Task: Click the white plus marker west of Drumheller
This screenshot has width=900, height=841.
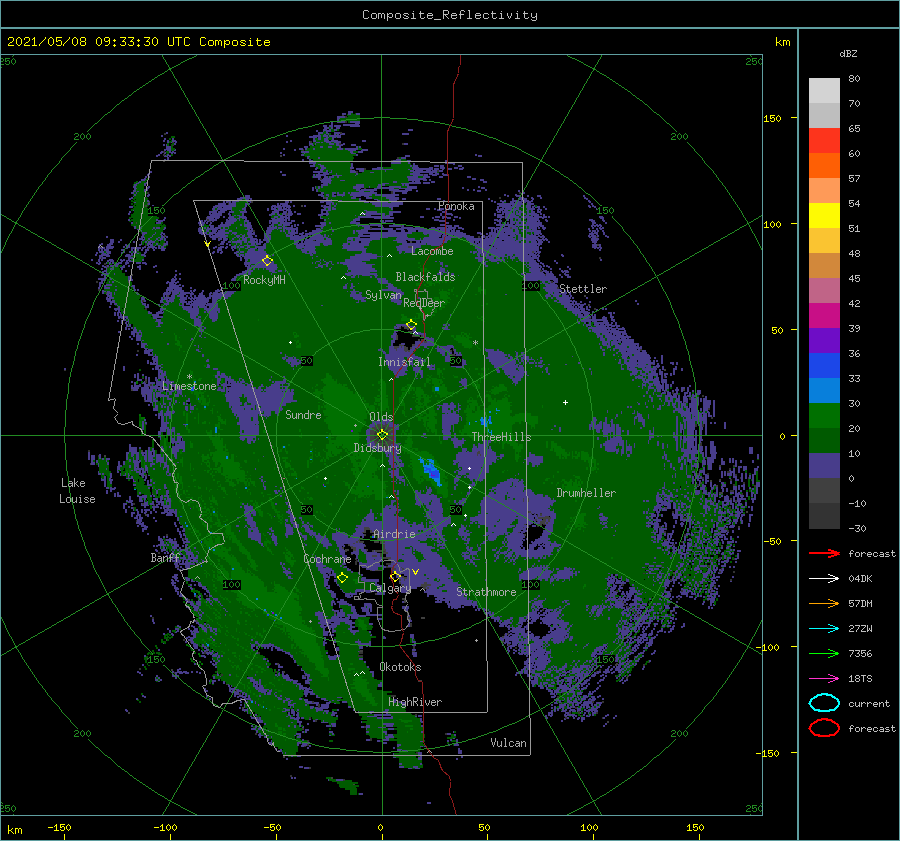Action: click(565, 402)
